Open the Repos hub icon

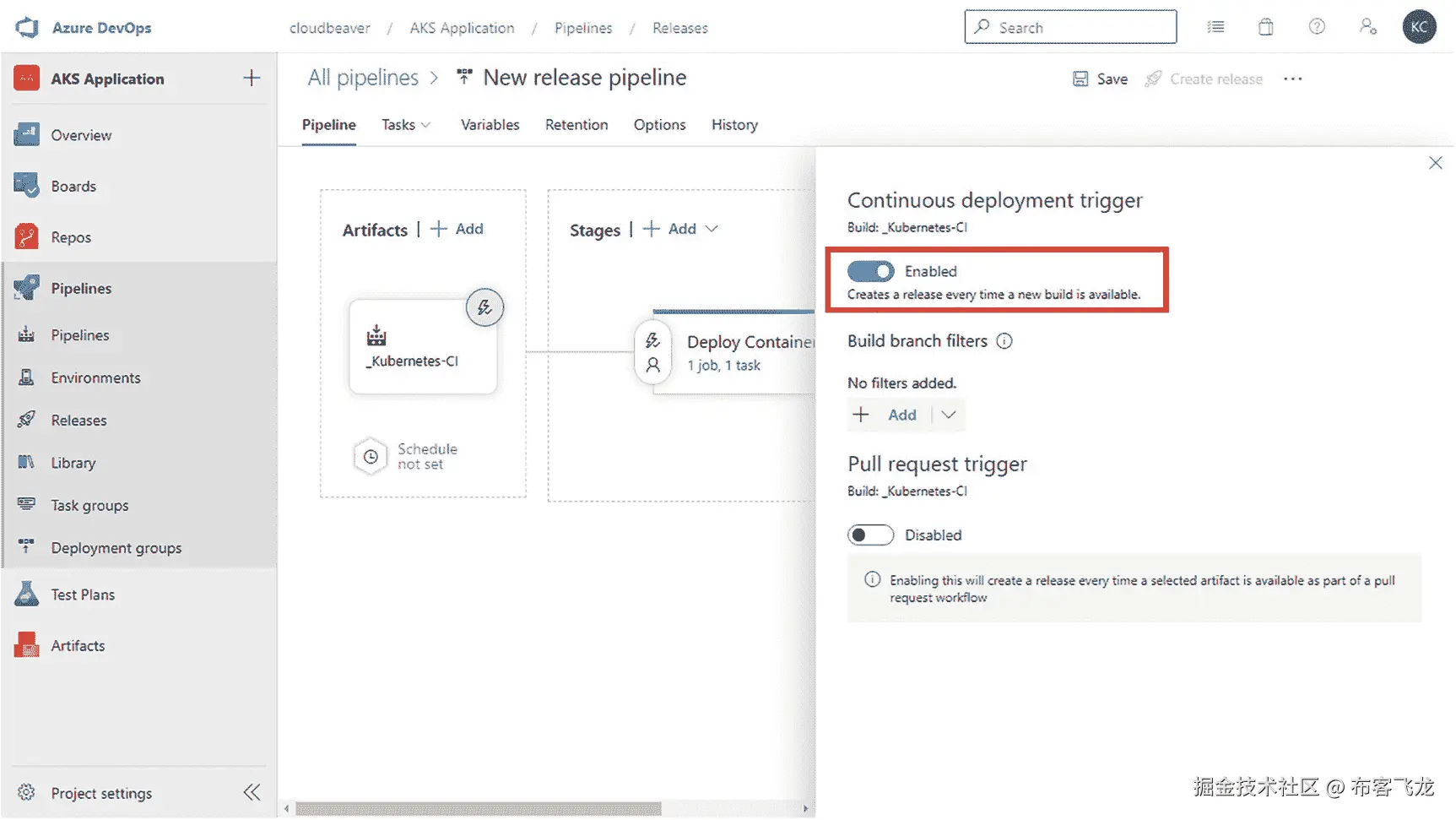[x=27, y=237]
